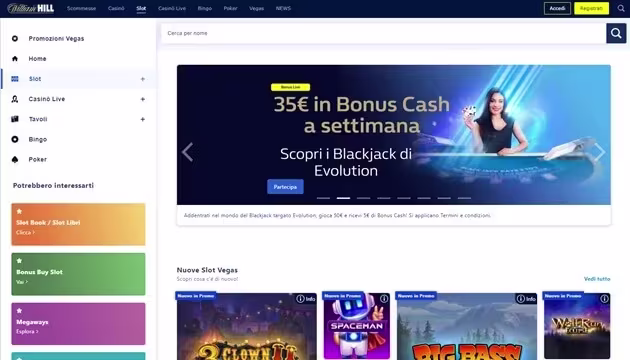
Task: Click the Poker spade icon
Action: coord(15,160)
